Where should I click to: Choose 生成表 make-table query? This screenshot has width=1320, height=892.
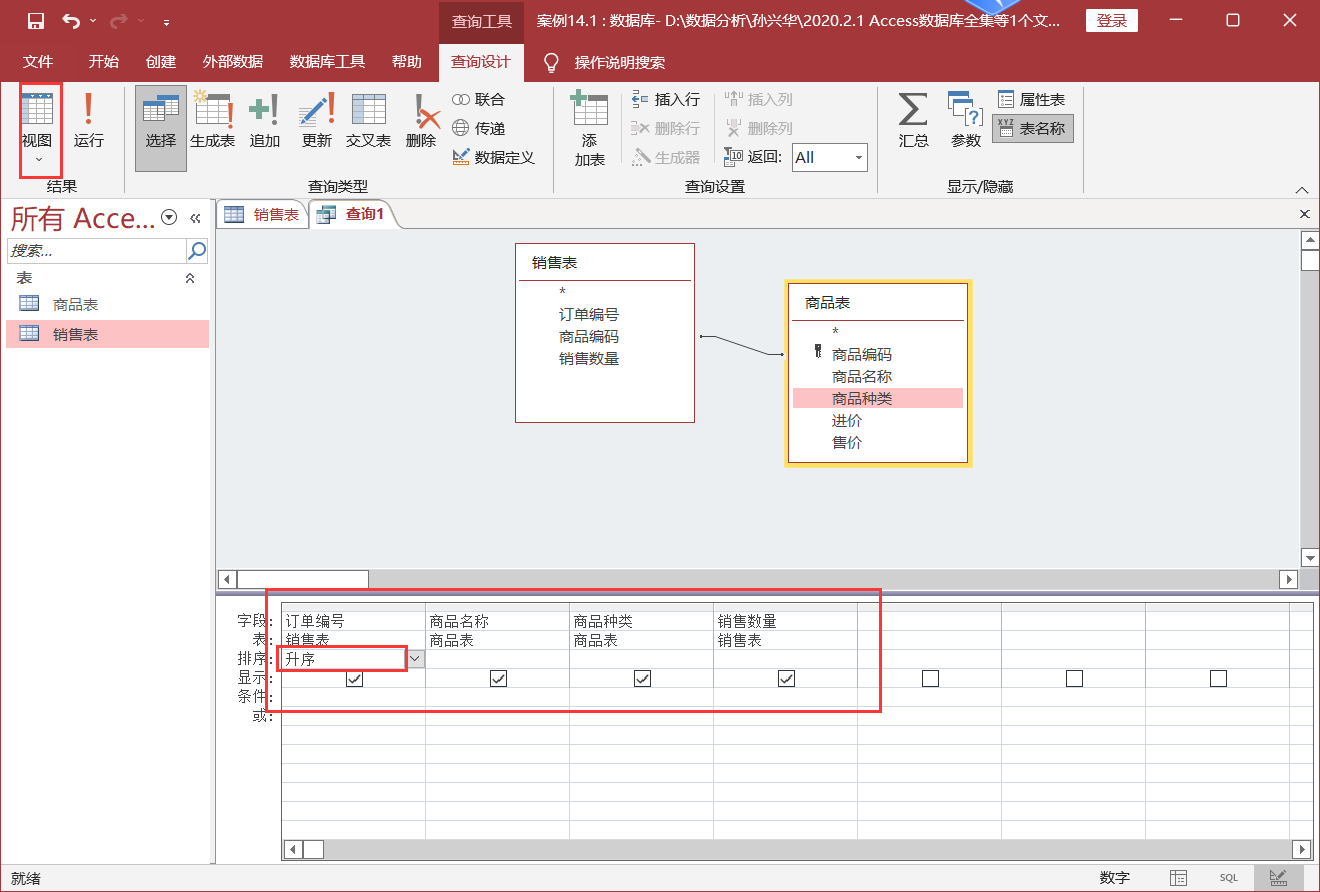(212, 120)
